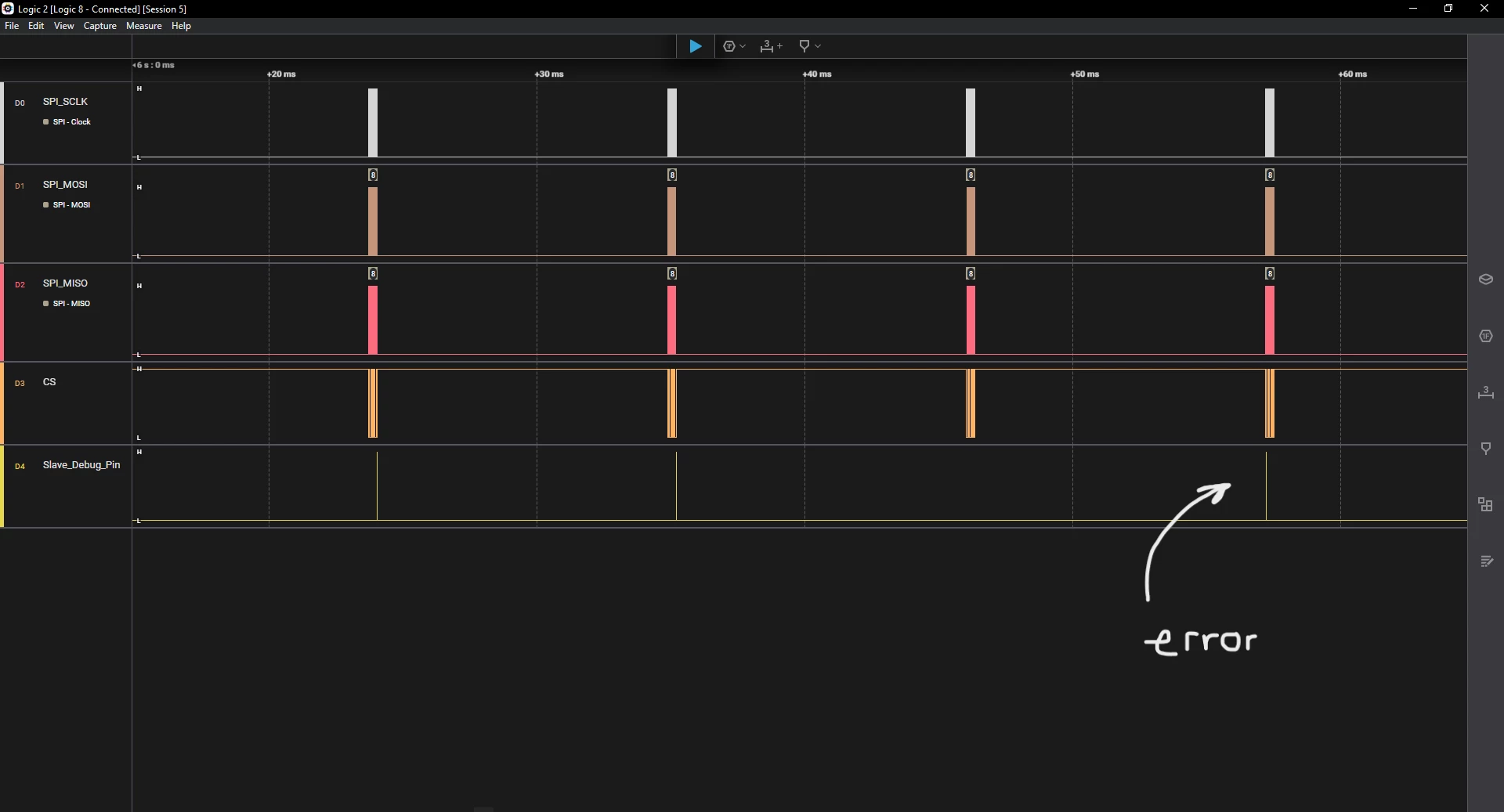Select the Slave_Debug_Pin channel label
Image resolution: width=1504 pixels, height=812 pixels.
81,465
